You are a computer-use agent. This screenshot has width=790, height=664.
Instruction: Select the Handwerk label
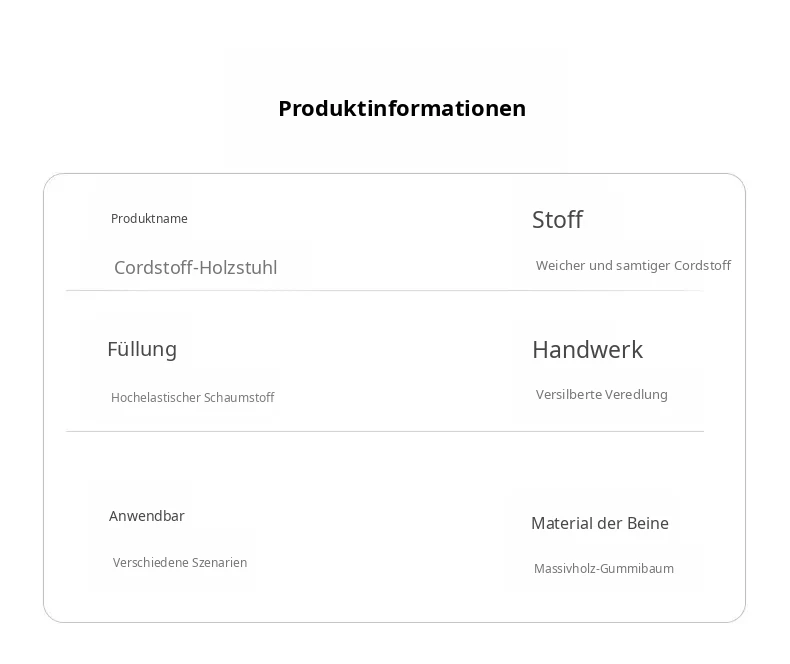(587, 350)
